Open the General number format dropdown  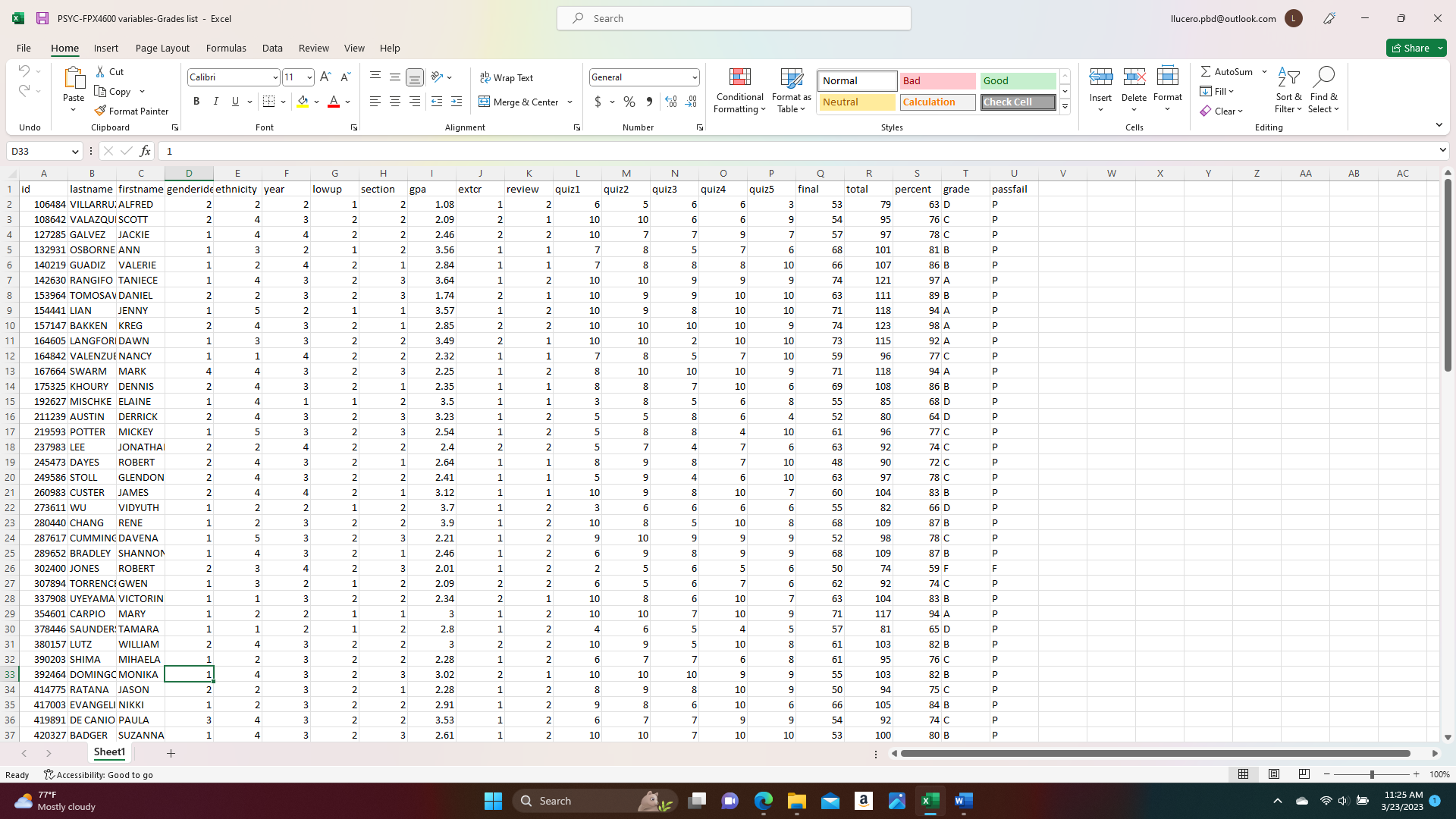695,77
